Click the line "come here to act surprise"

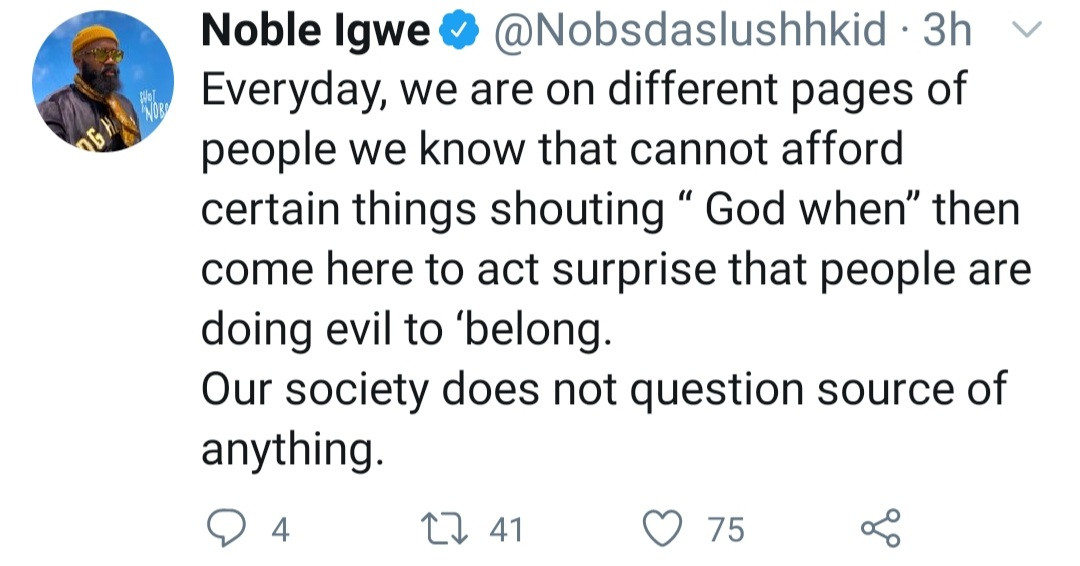pos(615,270)
